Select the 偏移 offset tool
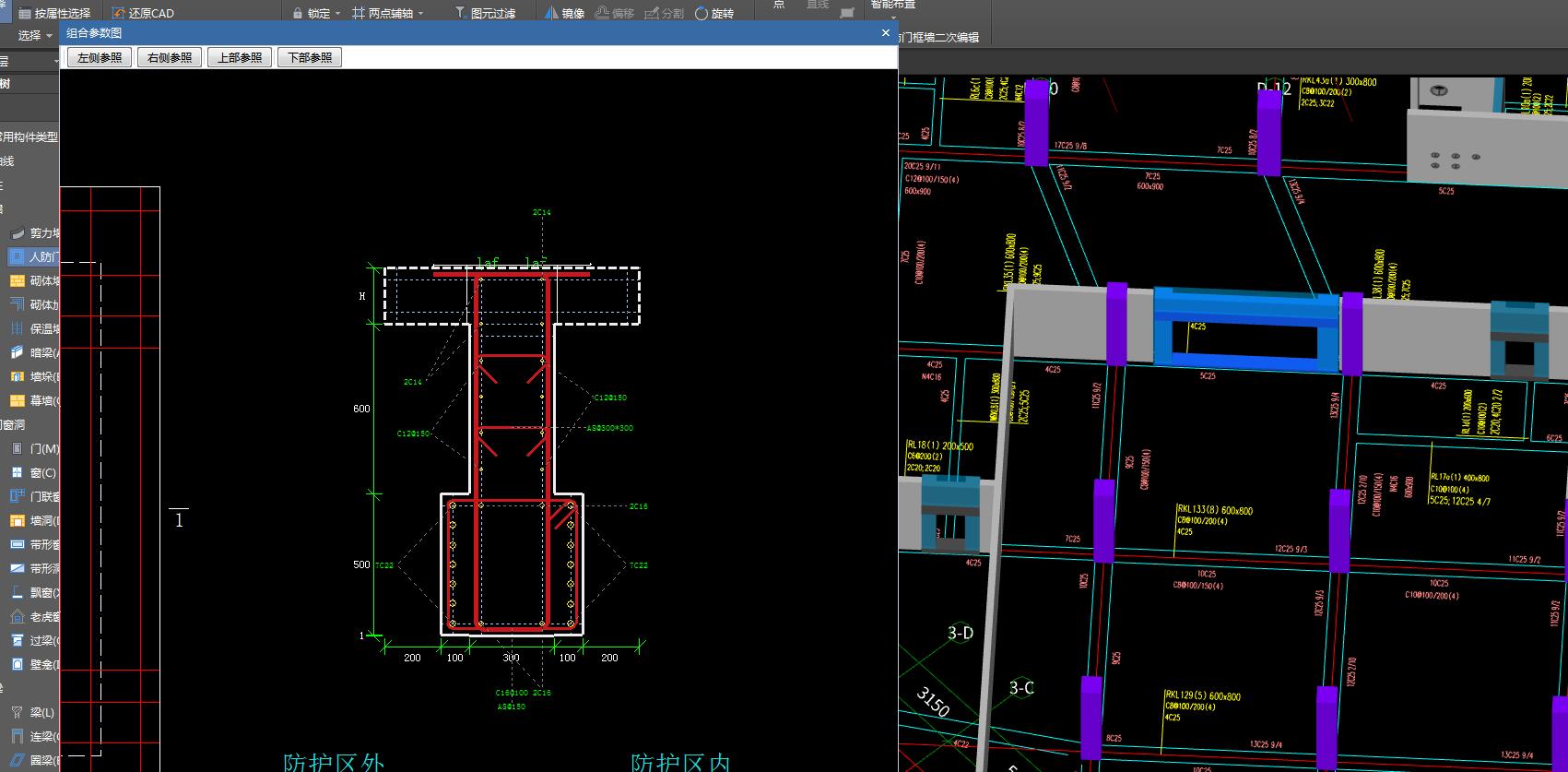The width and height of the screenshot is (1568, 772). tap(615, 13)
